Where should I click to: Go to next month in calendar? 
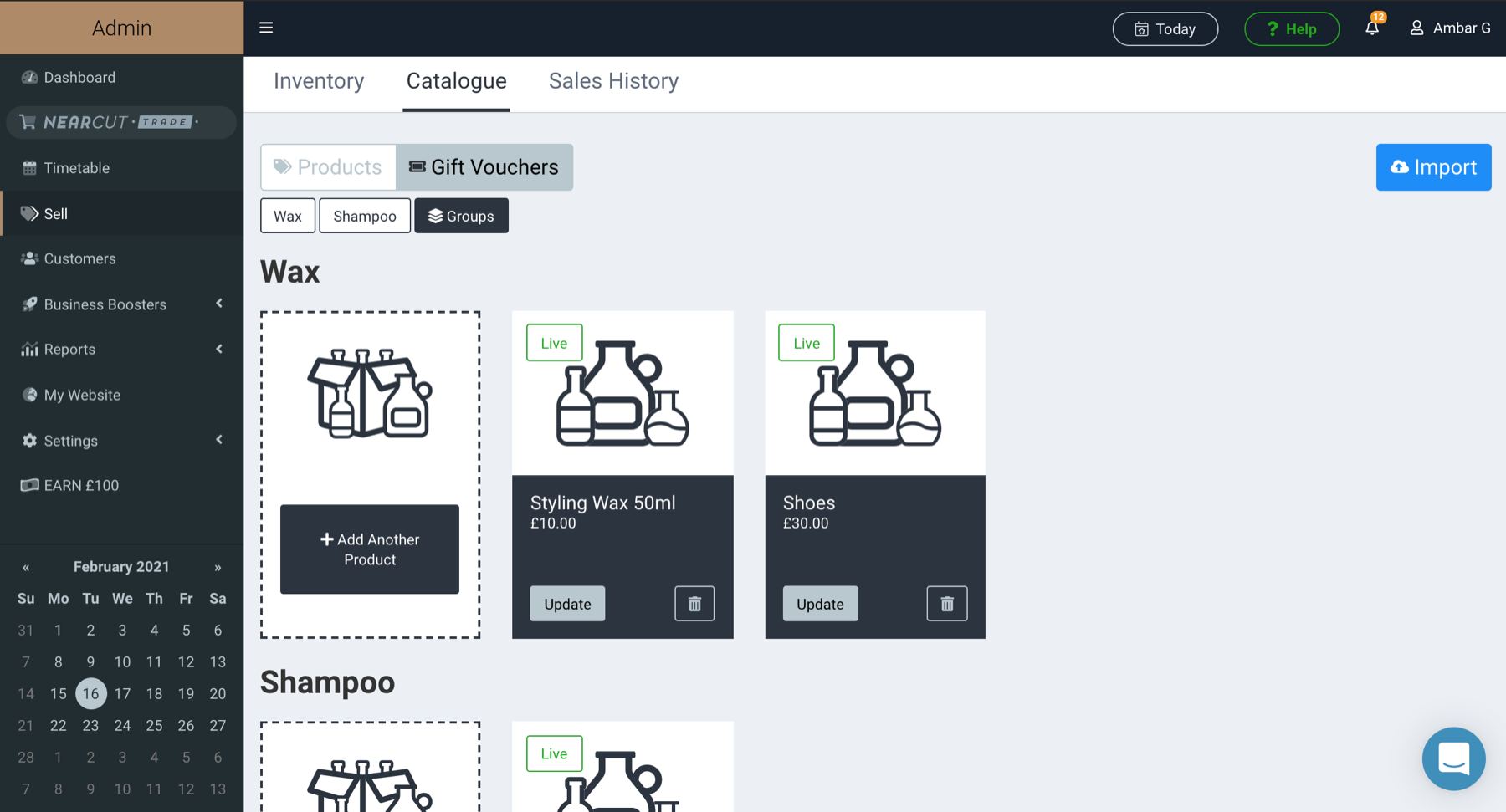[x=218, y=567]
